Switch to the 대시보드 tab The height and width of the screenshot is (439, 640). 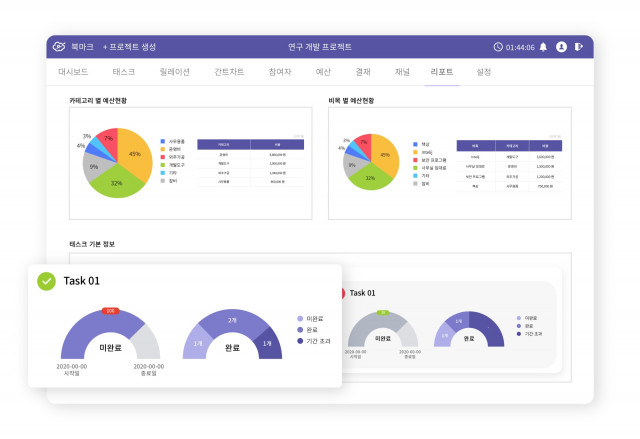coord(76,73)
